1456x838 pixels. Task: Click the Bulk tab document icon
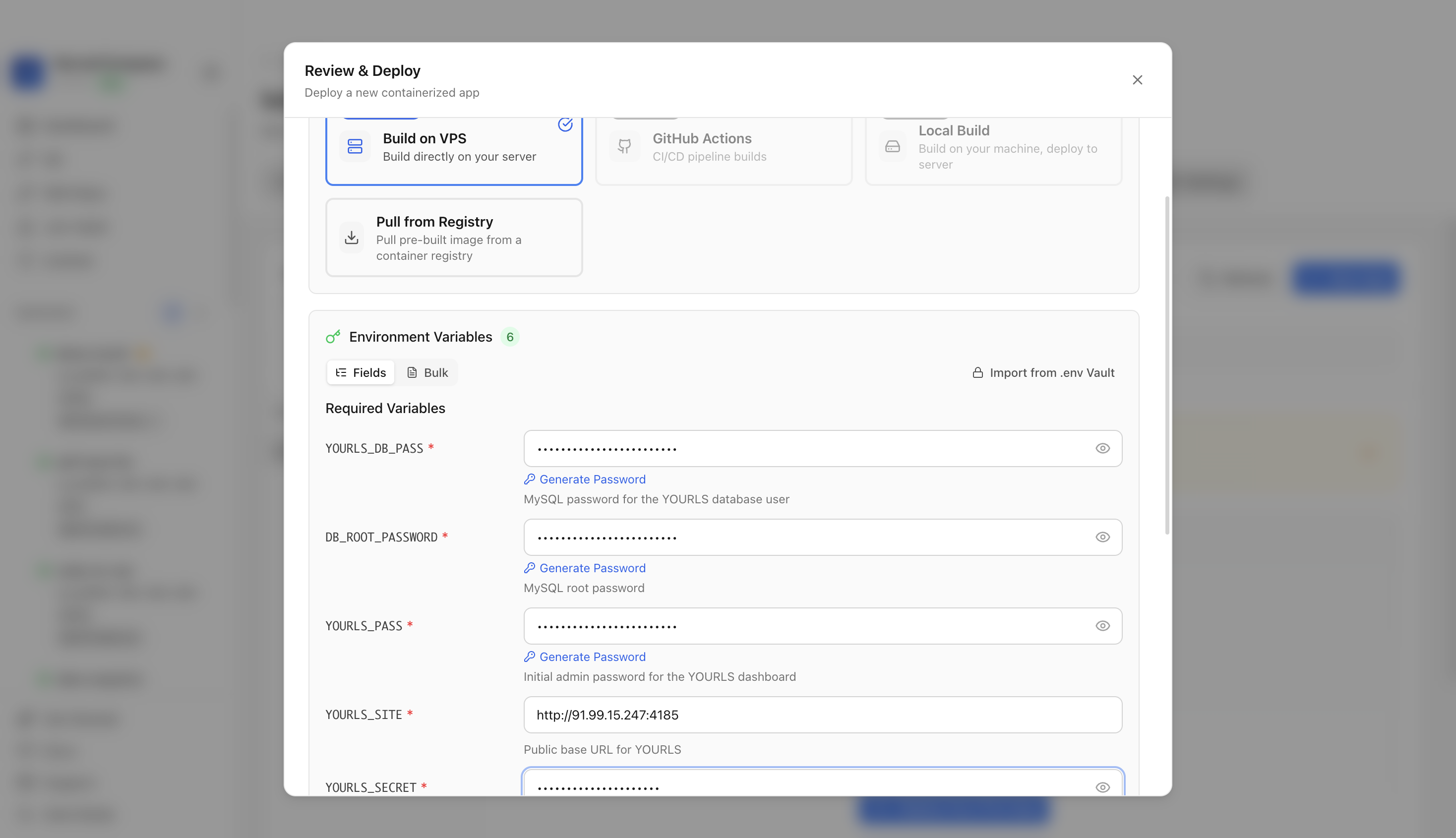[x=412, y=373]
